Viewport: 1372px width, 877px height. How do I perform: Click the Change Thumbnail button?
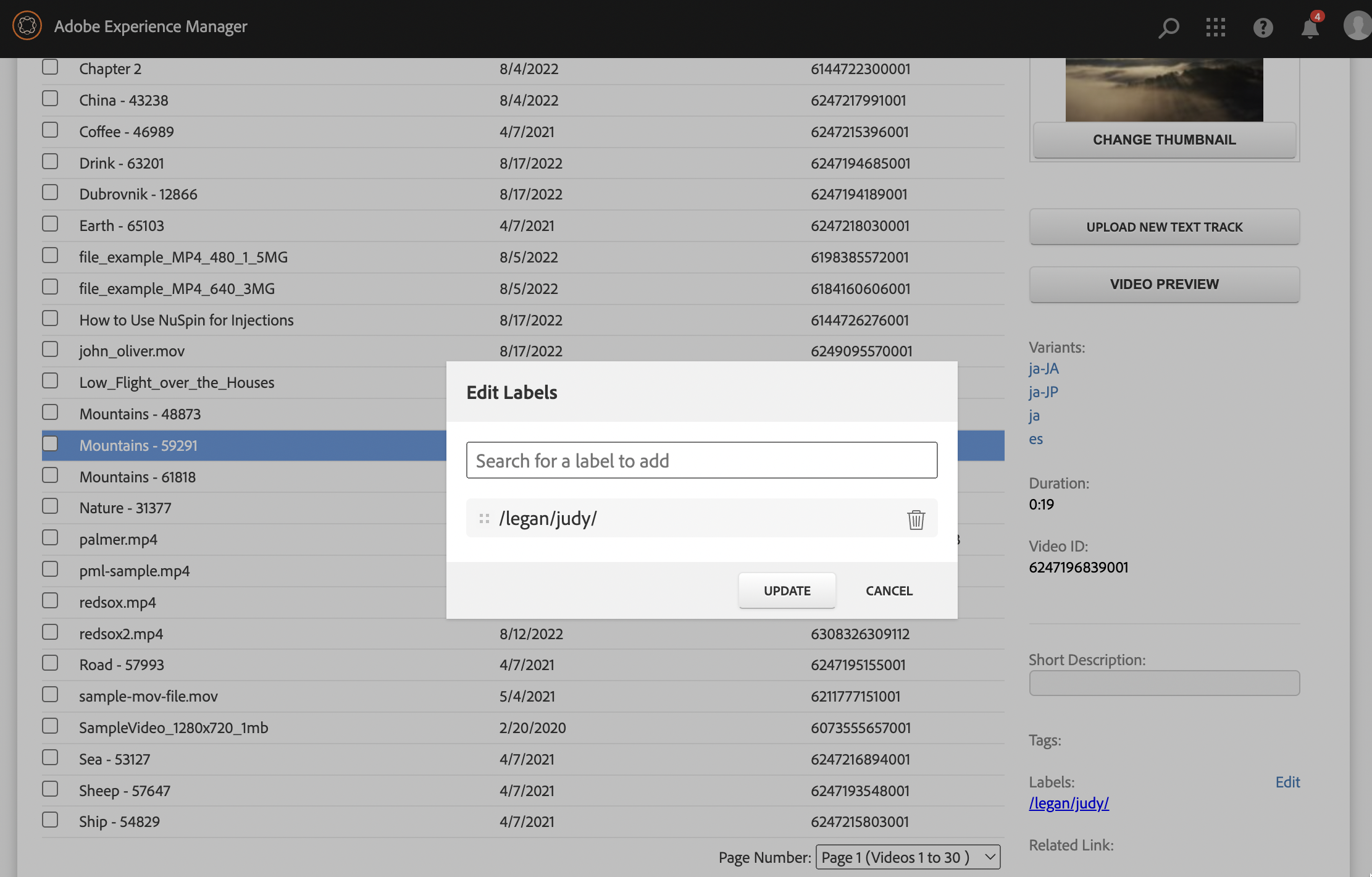tap(1164, 139)
